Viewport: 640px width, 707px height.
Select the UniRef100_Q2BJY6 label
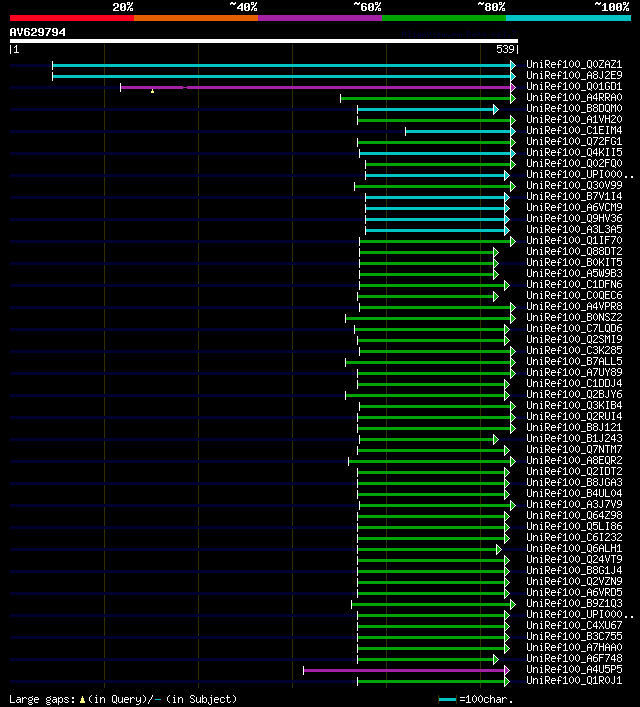(574, 395)
